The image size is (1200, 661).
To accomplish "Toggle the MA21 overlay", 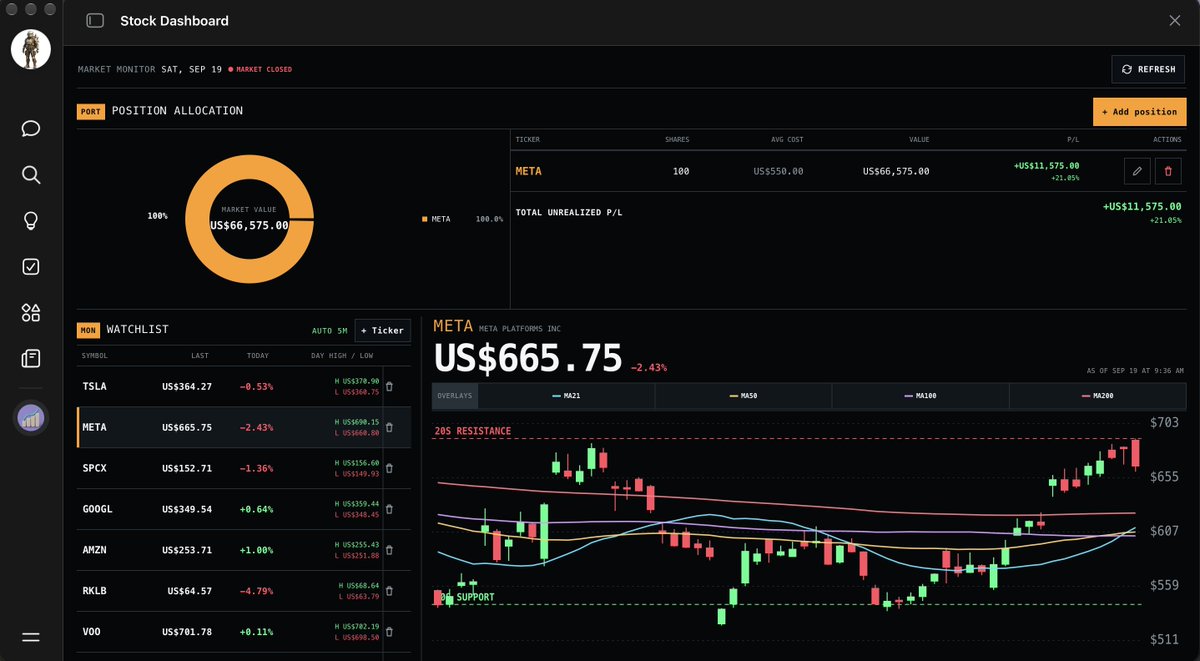I will coord(566,396).
